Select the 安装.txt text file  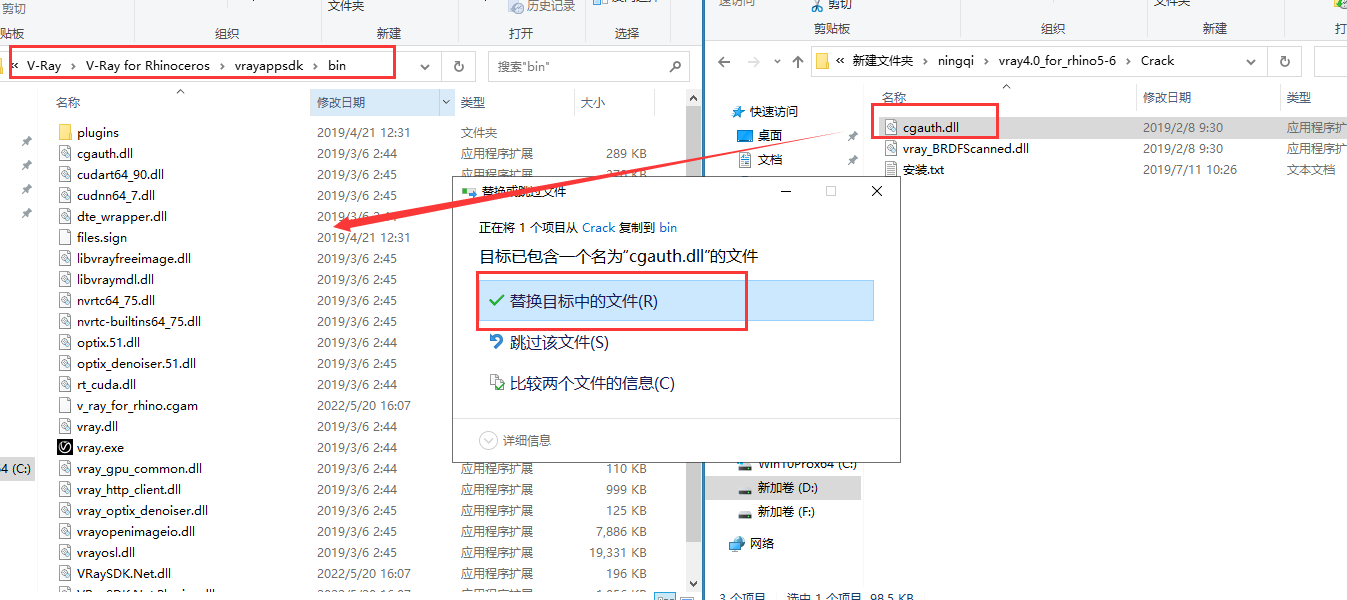[x=923, y=170]
